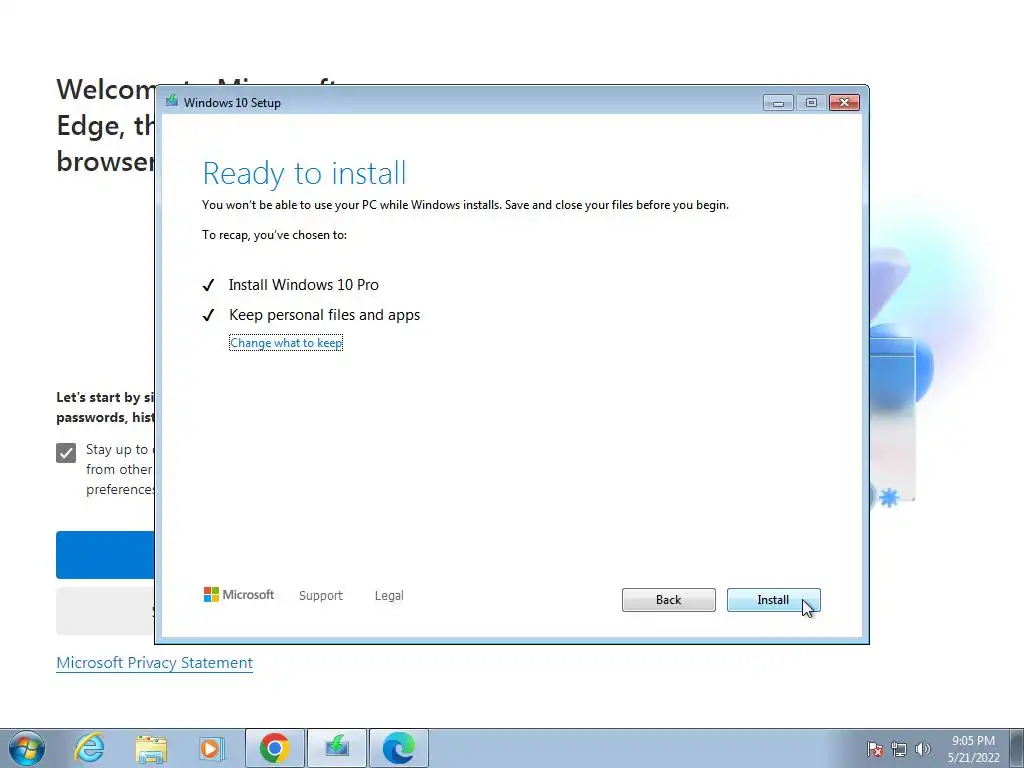Uncheck the Stay up to date checkbox in Edge

[x=66, y=453]
